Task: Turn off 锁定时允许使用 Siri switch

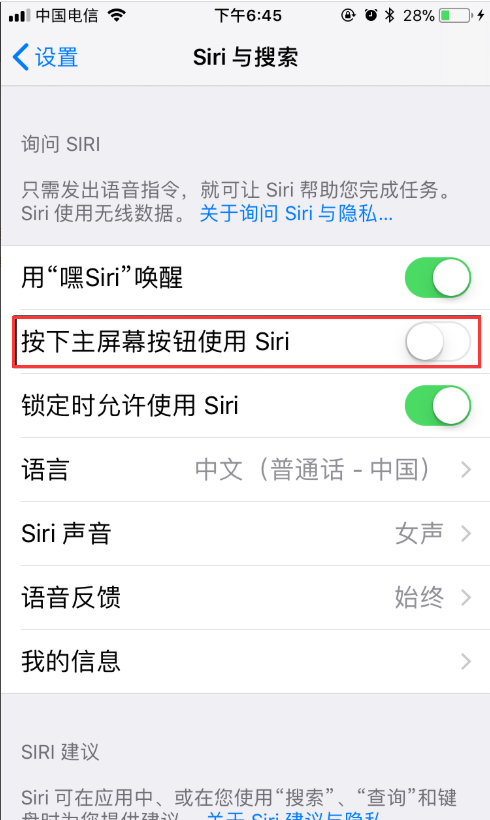Action: 438,405
